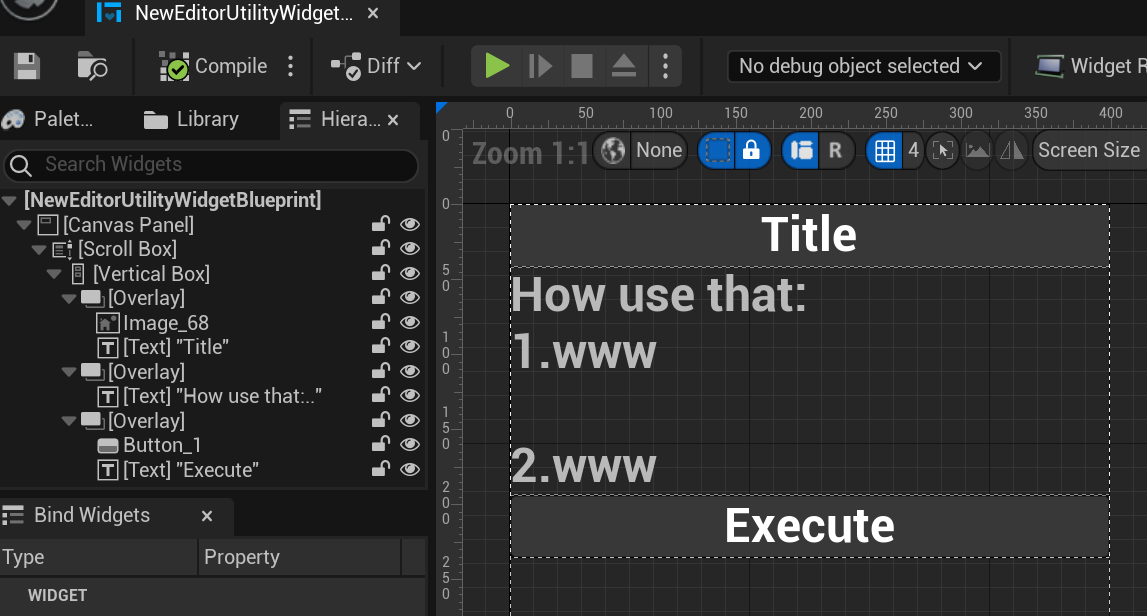Collapse the Vertical Box tree node
1147x616 pixels.
[x=54, y=274]
